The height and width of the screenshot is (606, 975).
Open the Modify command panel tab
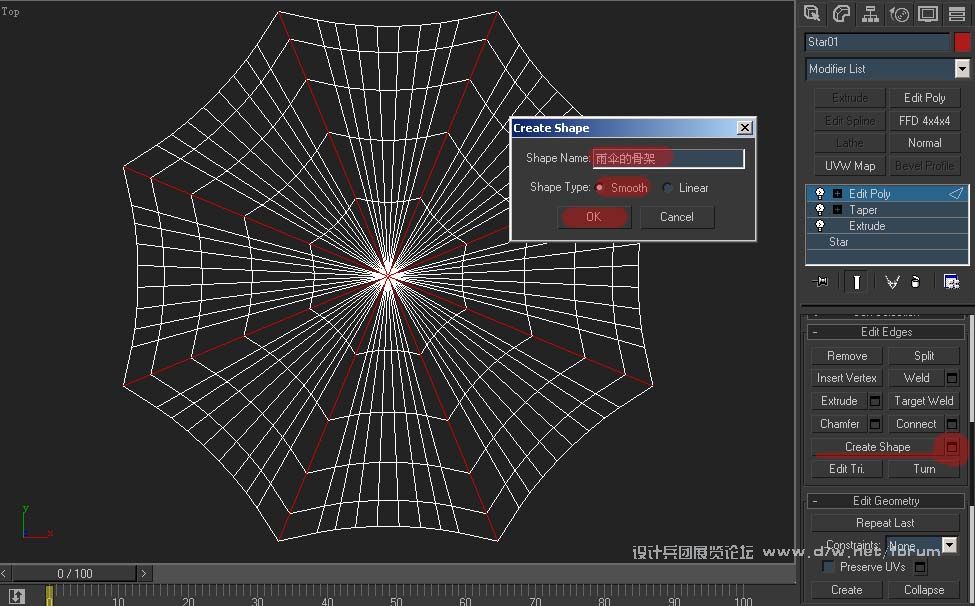(841, 14)
